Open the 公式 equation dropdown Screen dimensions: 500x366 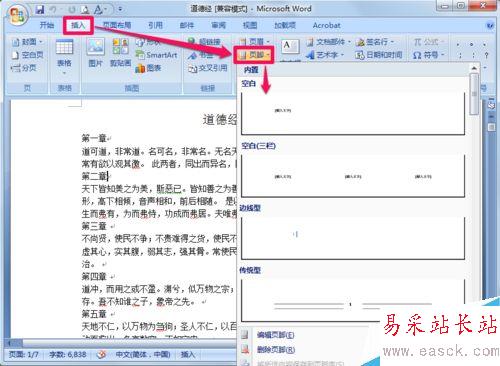[428, 42]
